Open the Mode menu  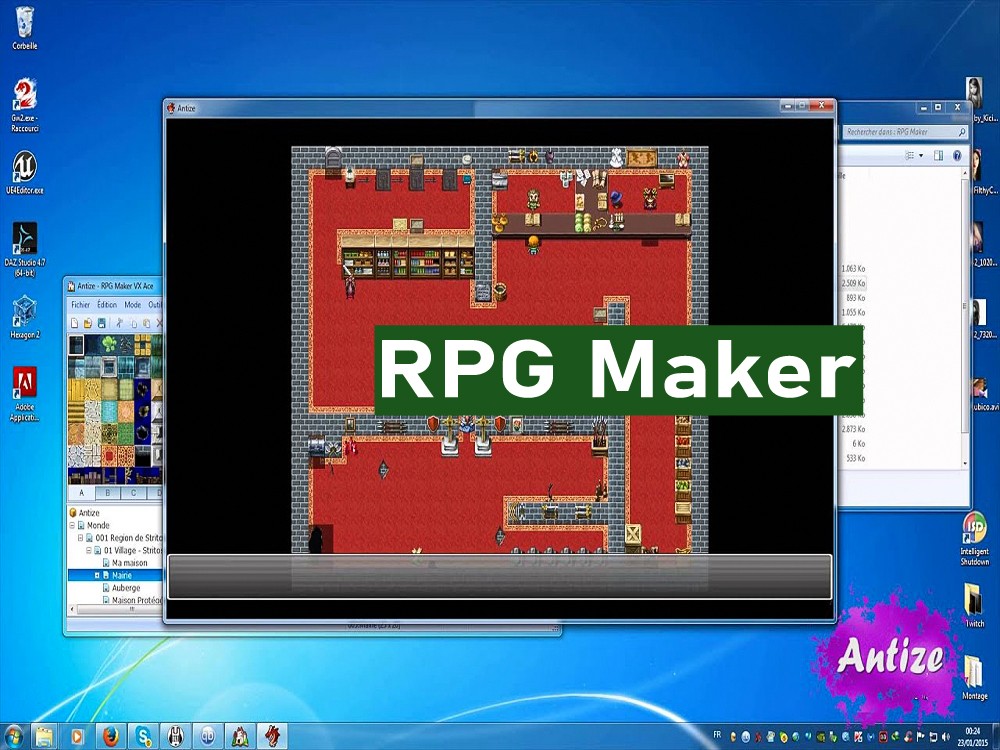pos(133,305)
